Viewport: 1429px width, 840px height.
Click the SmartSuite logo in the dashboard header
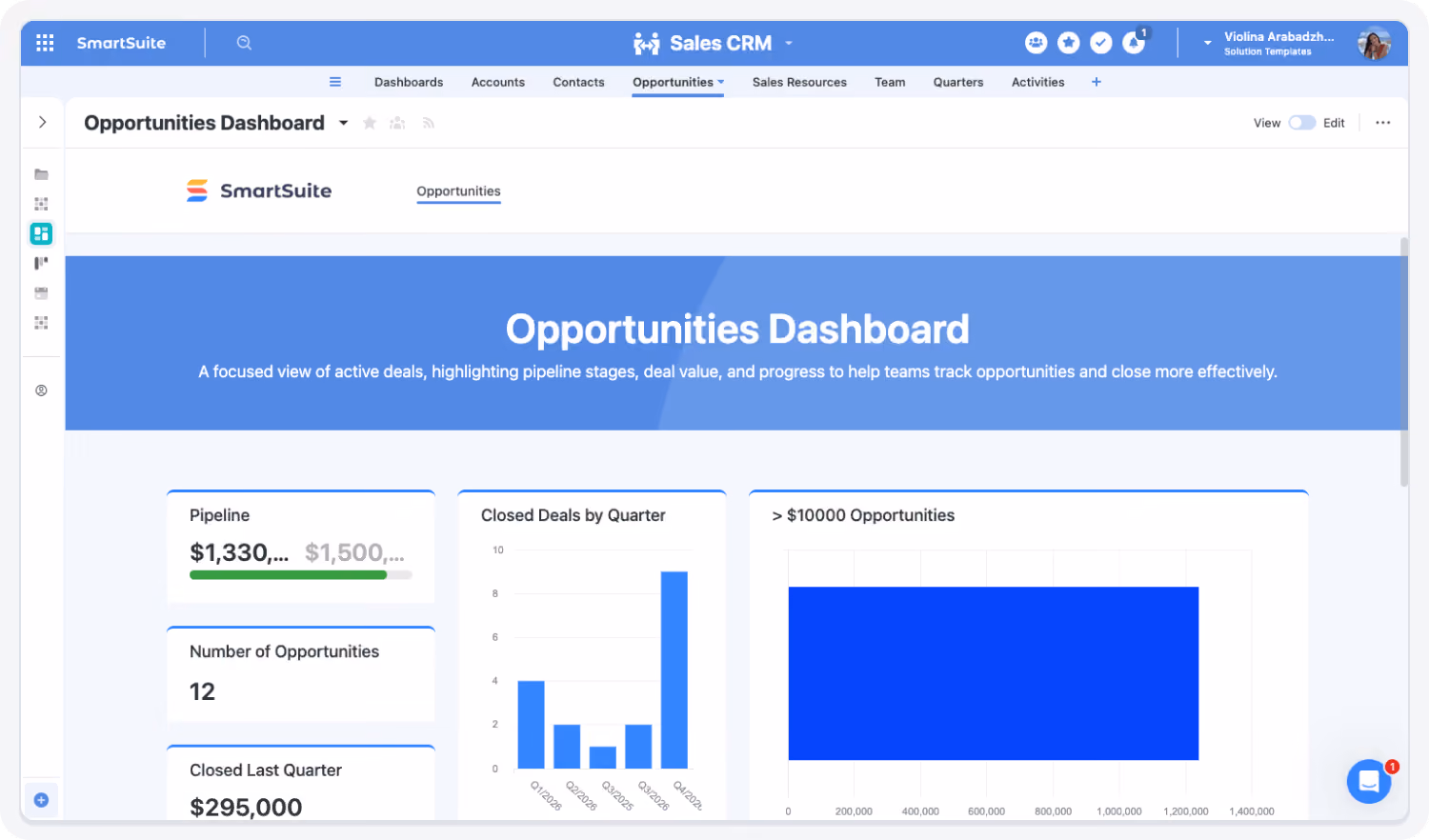pyautogui.click(x=259, y=190)
